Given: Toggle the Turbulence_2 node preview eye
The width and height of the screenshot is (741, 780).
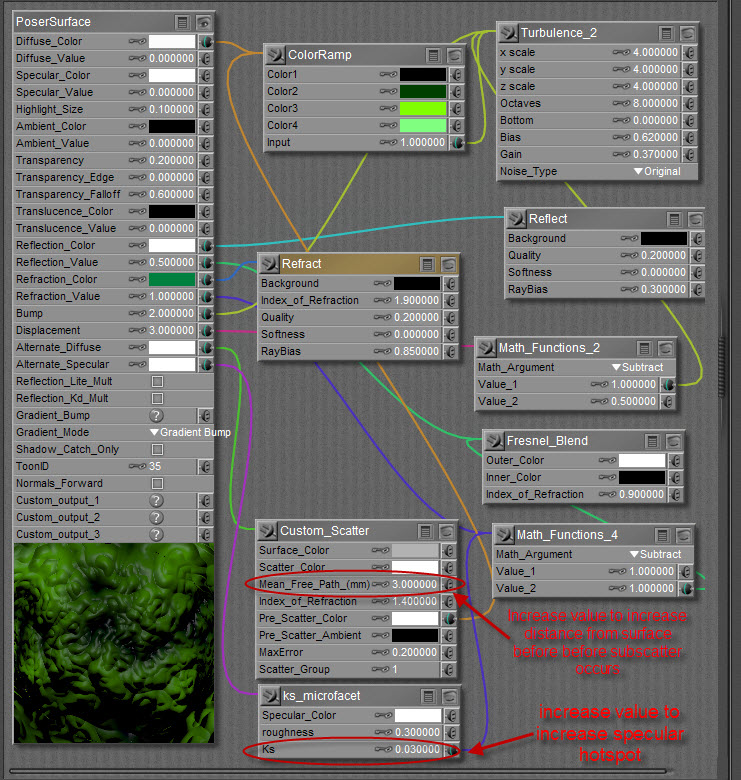Looking at the screenshot, I should pyautogui.click(x=688, y=33).
